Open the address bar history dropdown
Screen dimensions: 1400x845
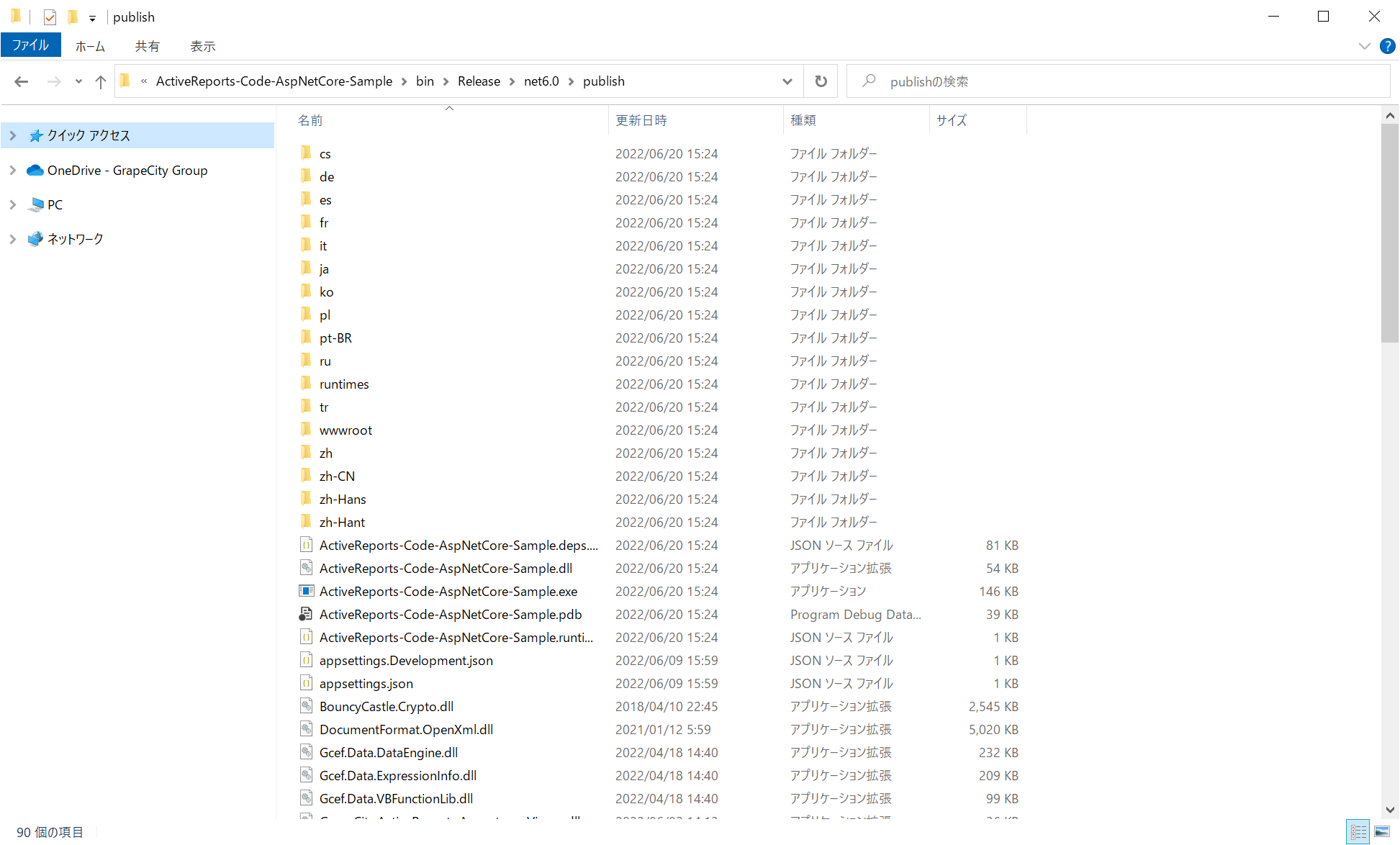pos(787,81)
